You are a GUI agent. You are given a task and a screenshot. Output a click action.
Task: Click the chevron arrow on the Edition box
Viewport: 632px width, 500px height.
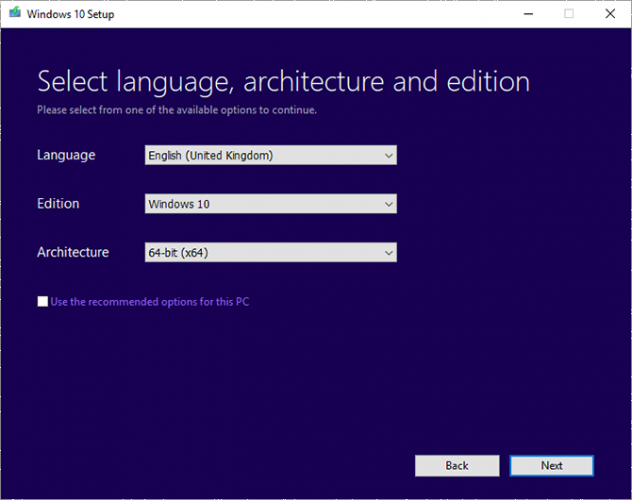coord(389,204)
